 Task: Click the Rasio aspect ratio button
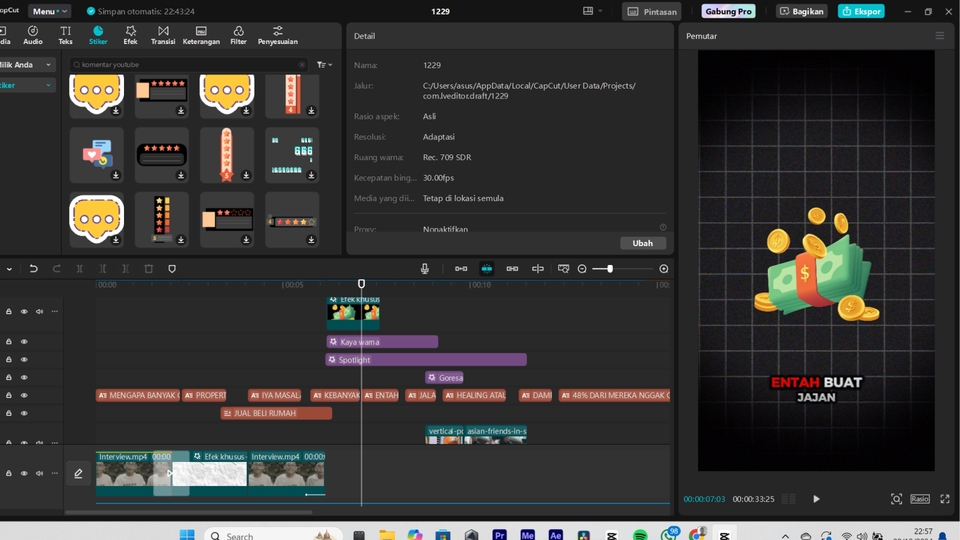tap(920, 499)
